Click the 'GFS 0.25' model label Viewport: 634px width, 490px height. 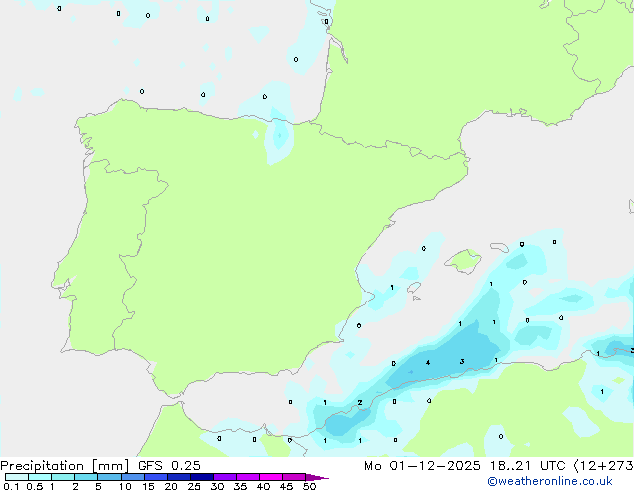click(169, 466)
